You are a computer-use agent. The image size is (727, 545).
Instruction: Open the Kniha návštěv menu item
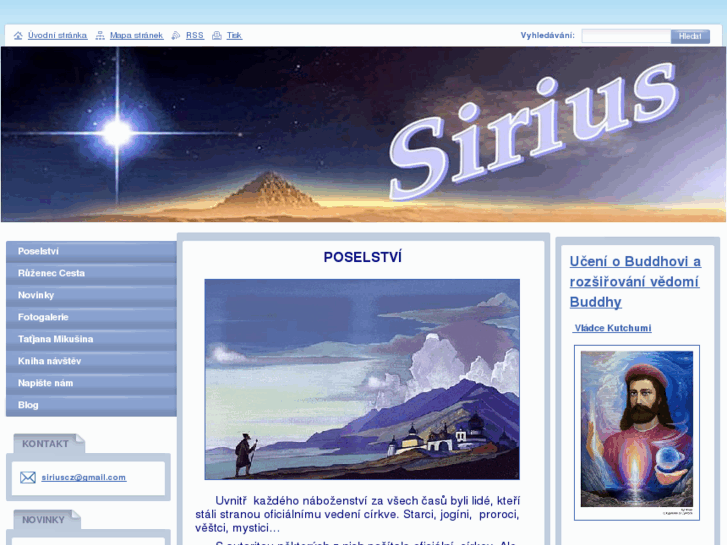click(x=91, y=361)
